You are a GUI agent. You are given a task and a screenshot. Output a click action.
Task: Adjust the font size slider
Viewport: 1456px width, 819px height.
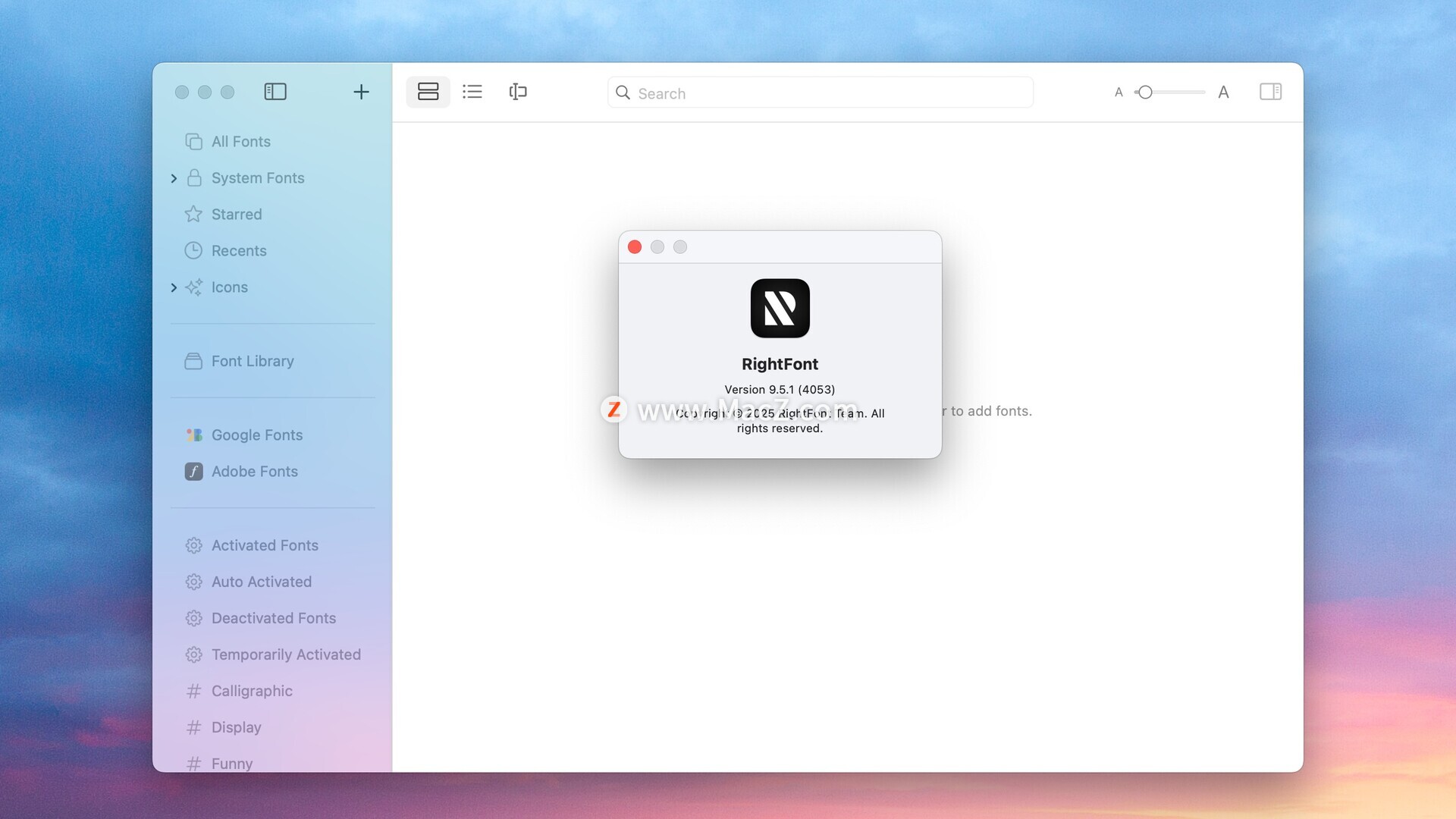point(1169,93)
